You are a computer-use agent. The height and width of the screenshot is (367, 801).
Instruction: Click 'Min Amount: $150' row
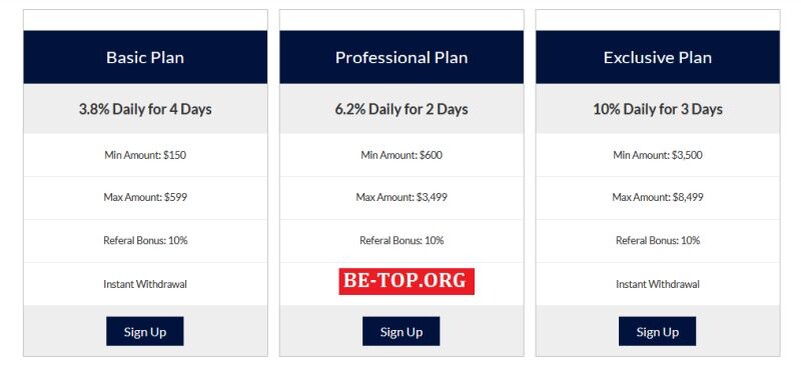click(145, 155)
